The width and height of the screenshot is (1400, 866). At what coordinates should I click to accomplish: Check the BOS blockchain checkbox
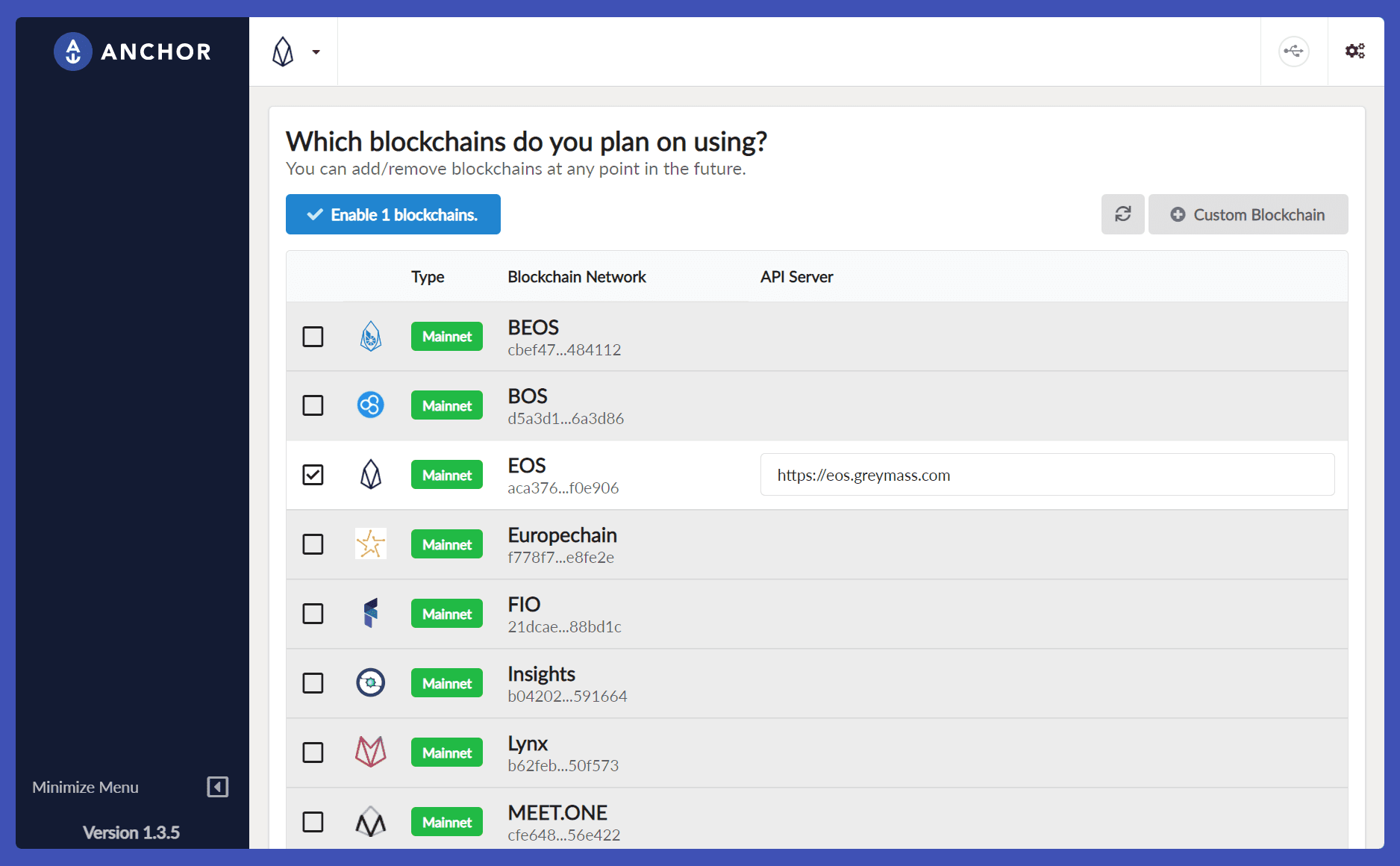click(313, 405)
